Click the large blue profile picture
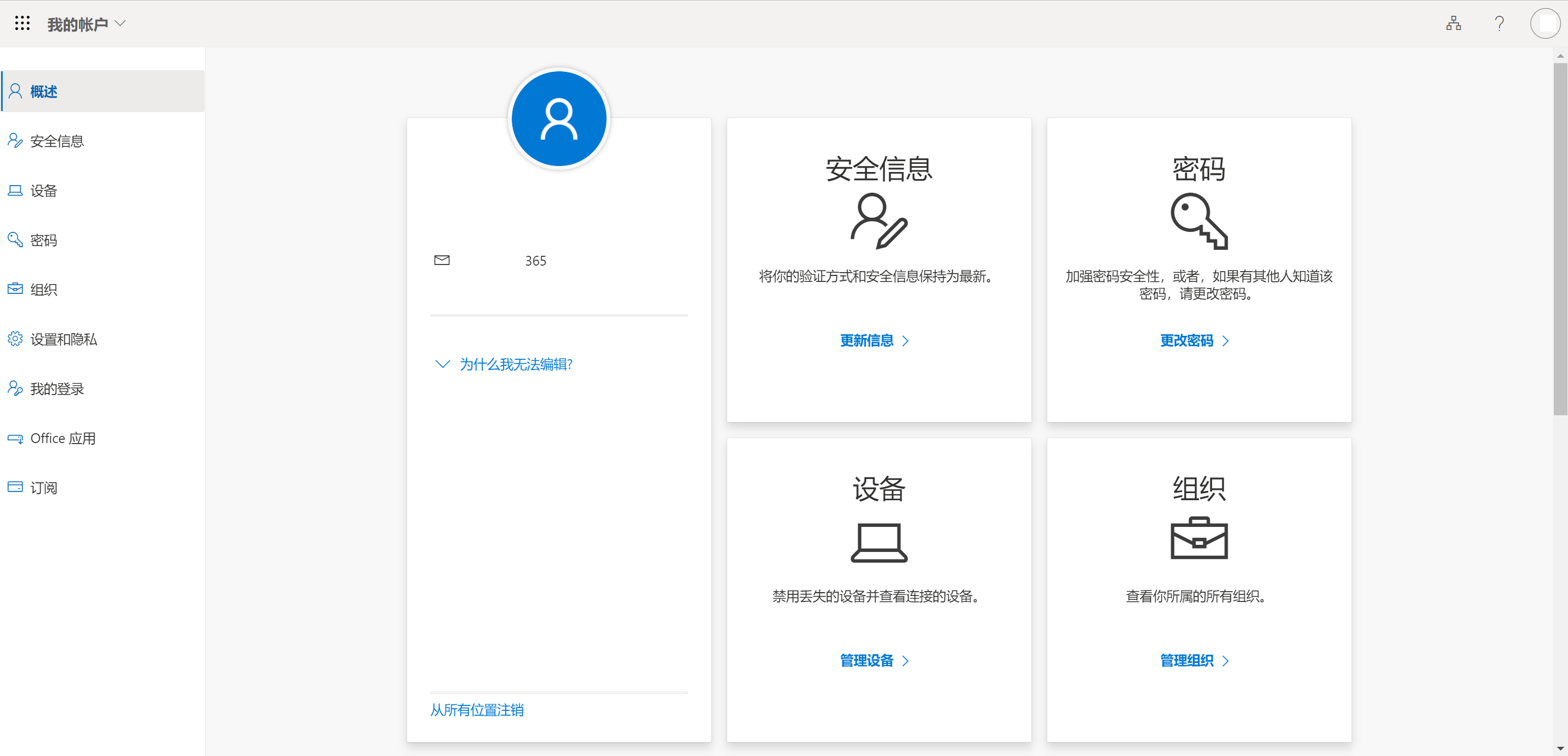 [558, 119]
